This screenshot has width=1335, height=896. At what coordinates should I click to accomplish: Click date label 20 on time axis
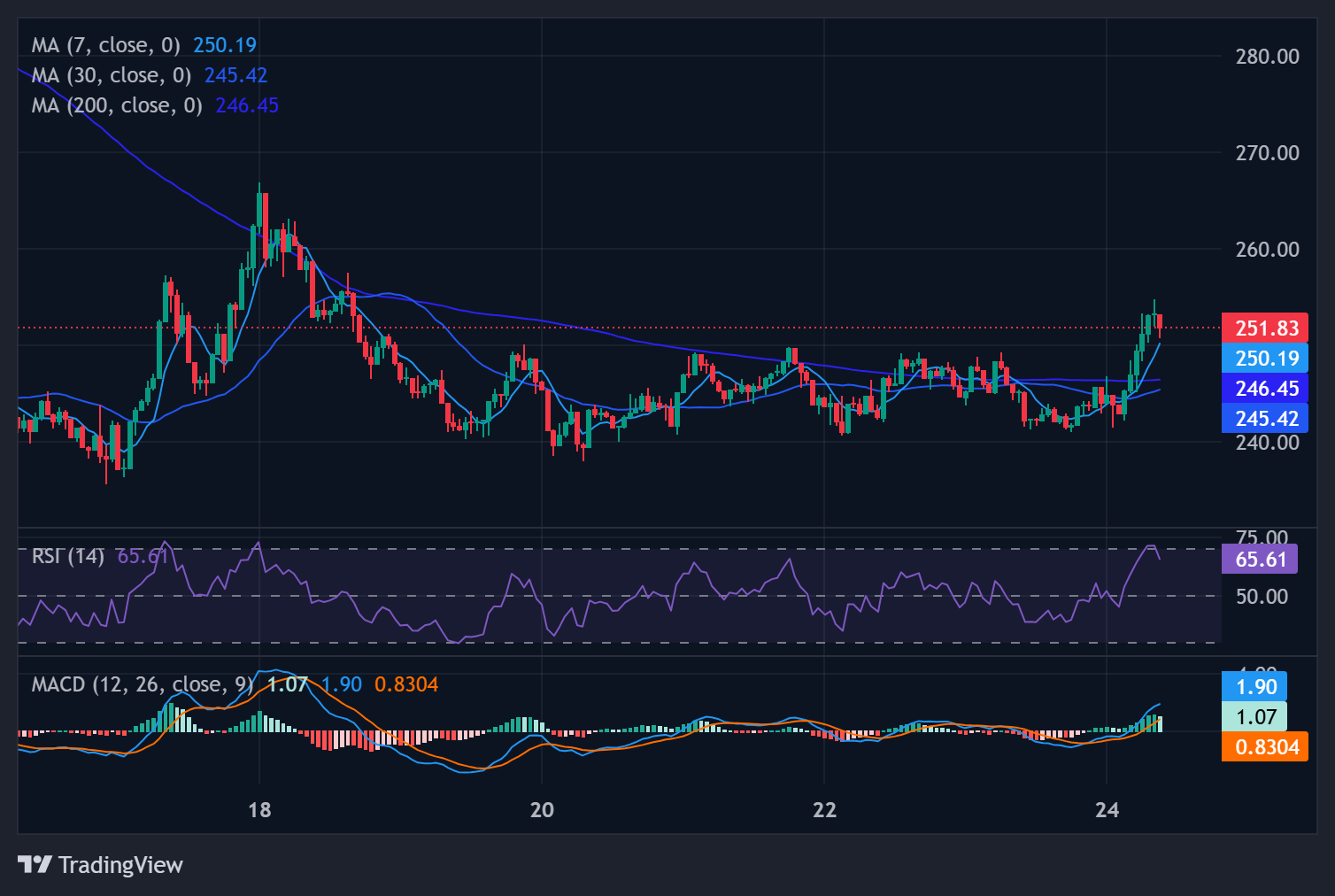pos(542,809)
